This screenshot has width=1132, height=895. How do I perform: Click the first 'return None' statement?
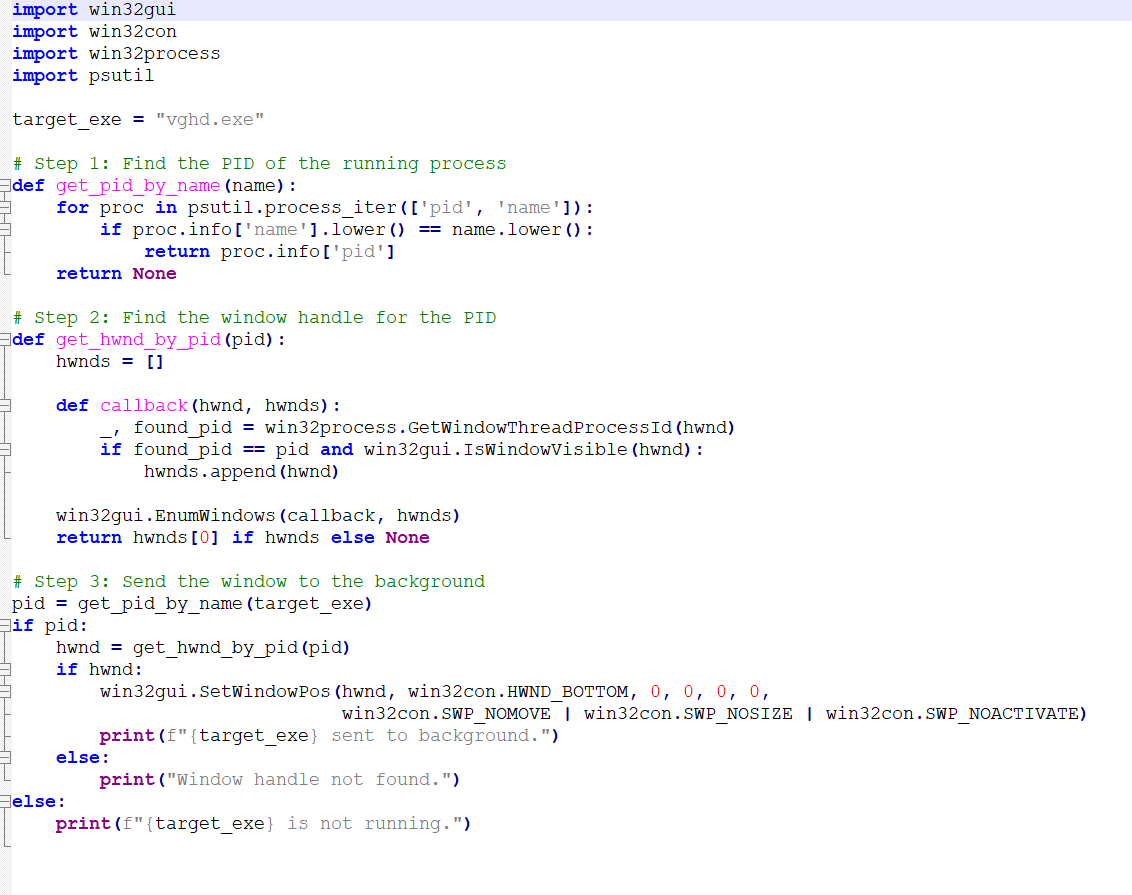(x=116, y=274)
